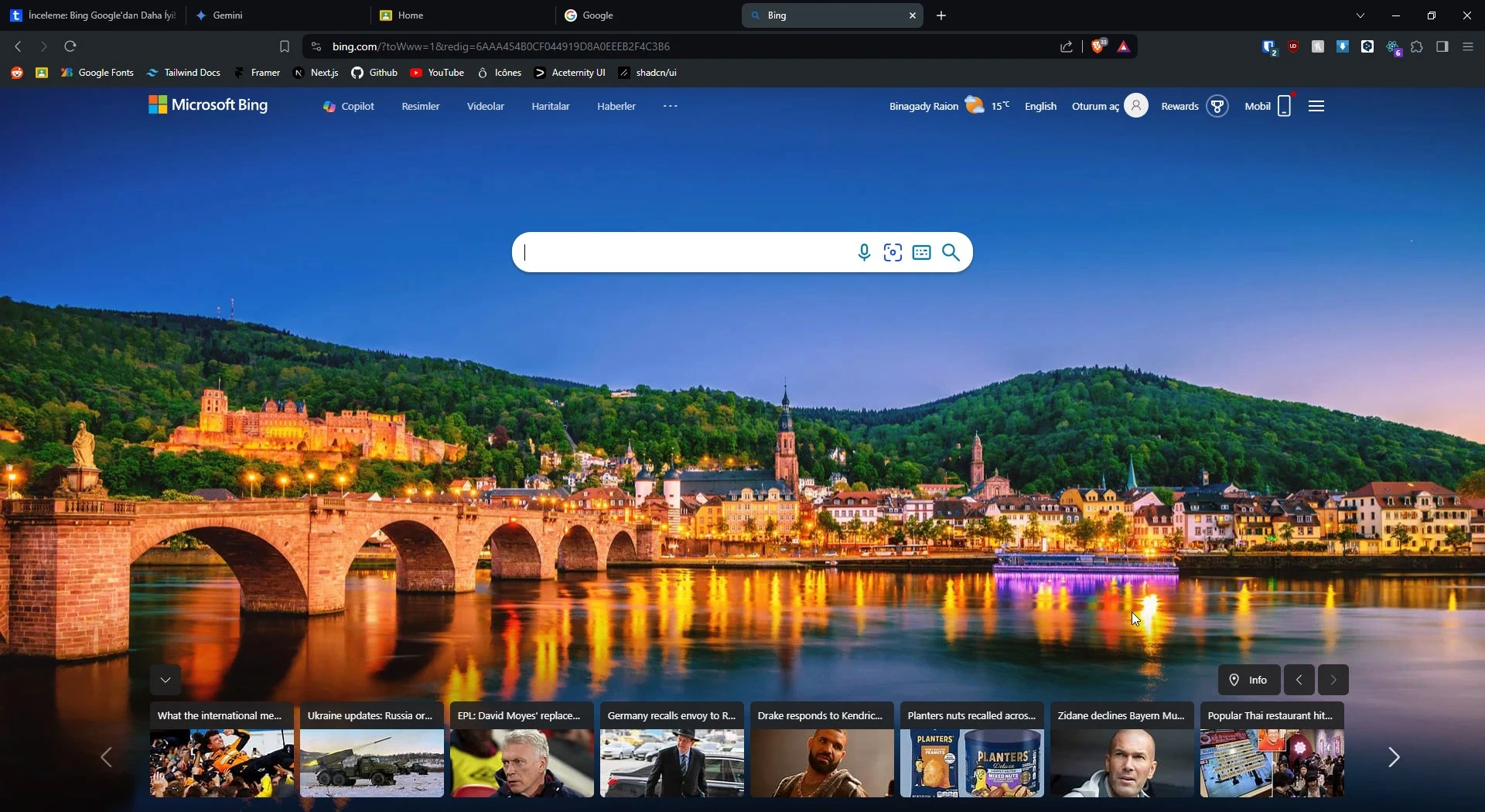Viewport: 1485px width, 812px height.
Task: Open the shadcn/ui bookmark
Action: (648, 73)
